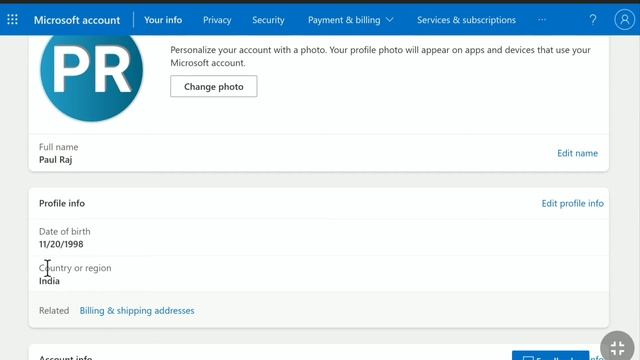Open Services & subscriptions tab
Screen dimensions: 640x360
click(466, 20)
